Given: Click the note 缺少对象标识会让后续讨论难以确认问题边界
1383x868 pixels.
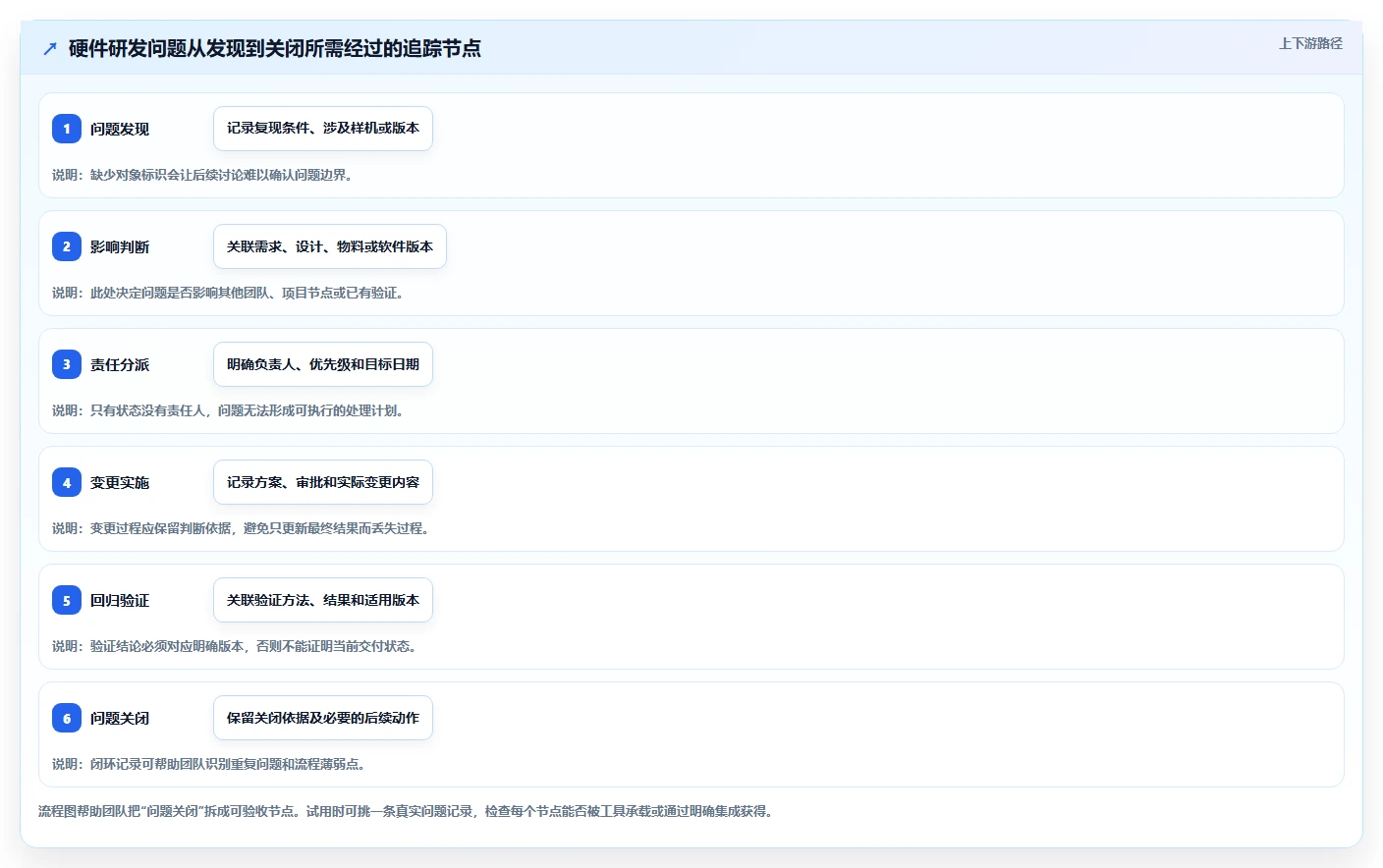Looking at the screenshot, I should pos(202,175).
